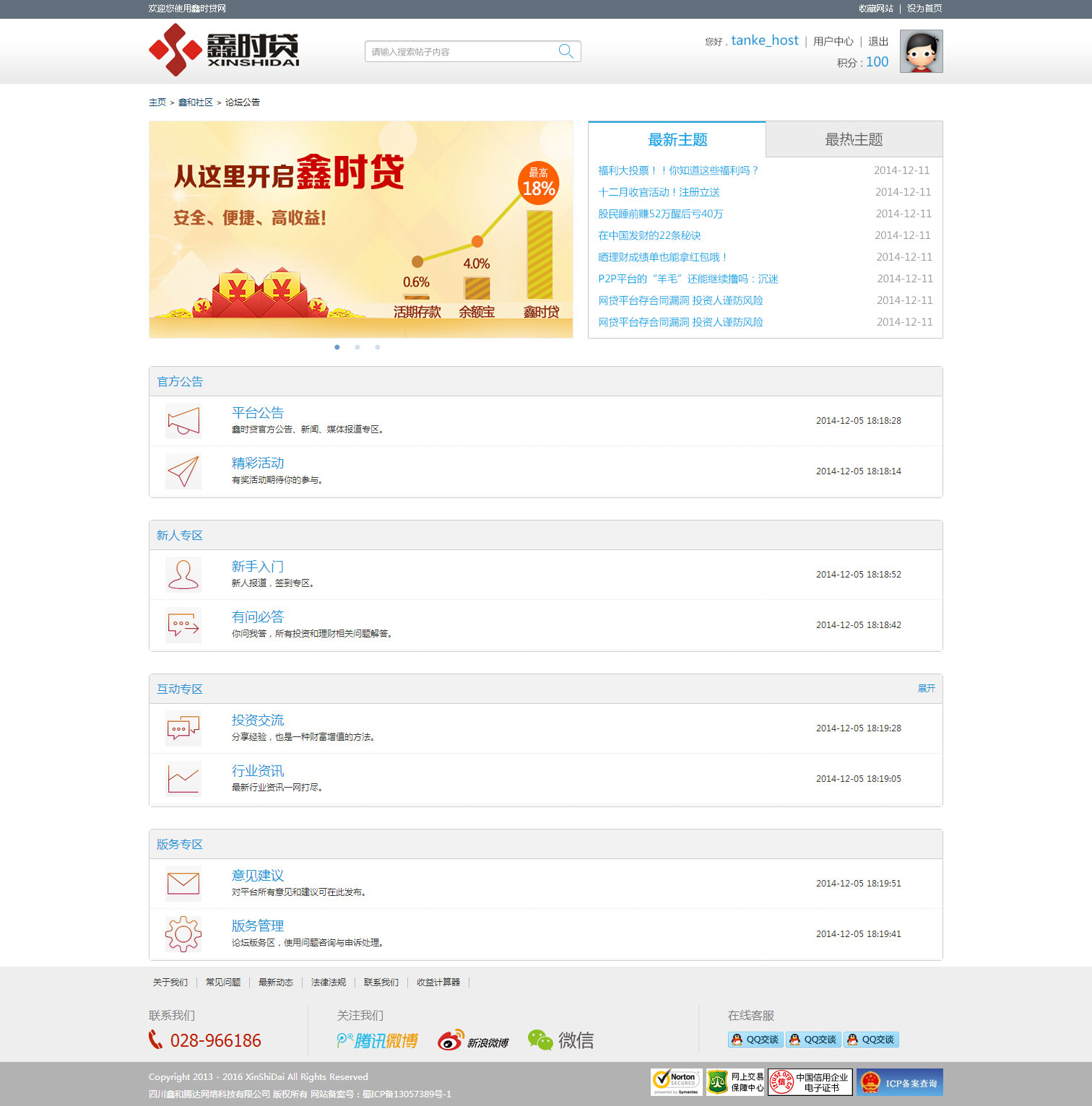1092x1106 pixels.
Task: Click the 退出 logout link
Action: point(878,41)
